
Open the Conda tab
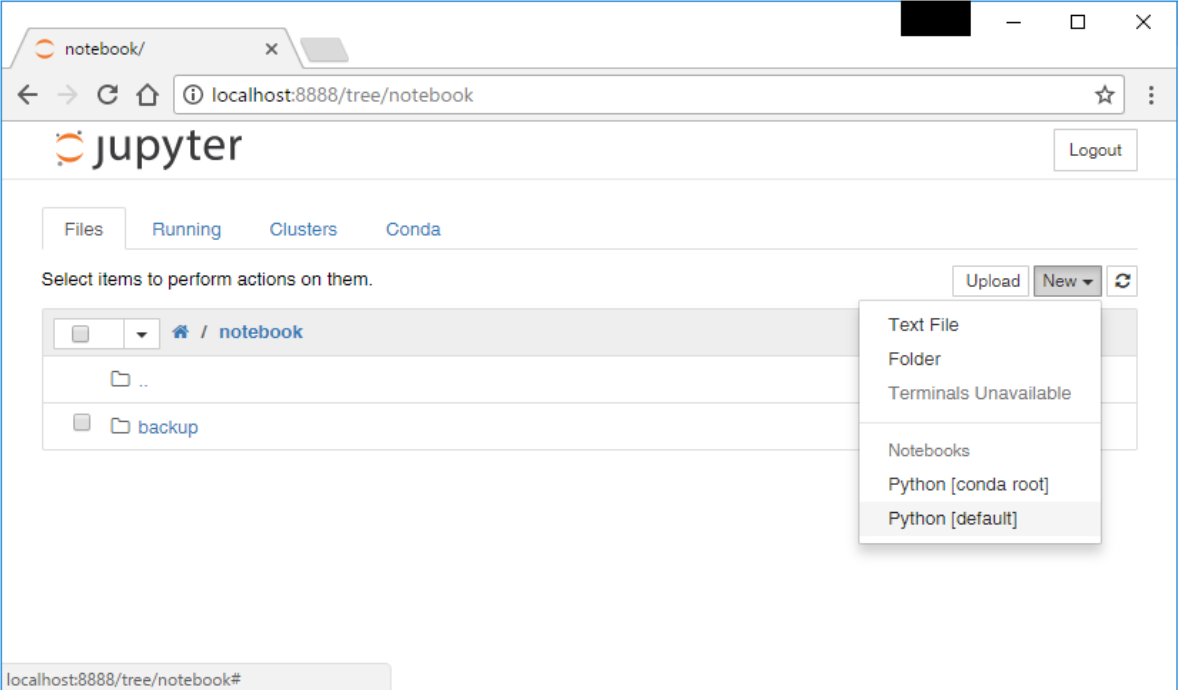pyautogui.click(x=413, y=229)
